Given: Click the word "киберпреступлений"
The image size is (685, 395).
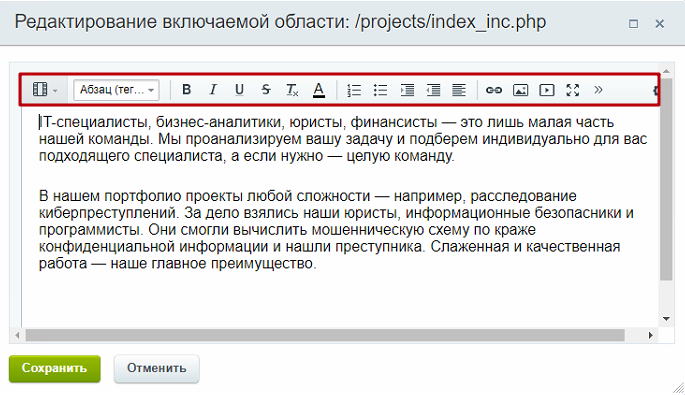Looking at the screenshot, I should coord(108,213).
